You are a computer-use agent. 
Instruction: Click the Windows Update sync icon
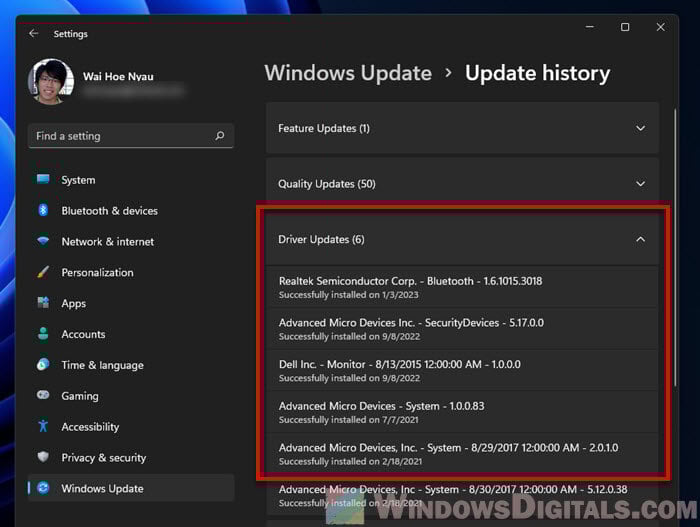pos(43,488)
